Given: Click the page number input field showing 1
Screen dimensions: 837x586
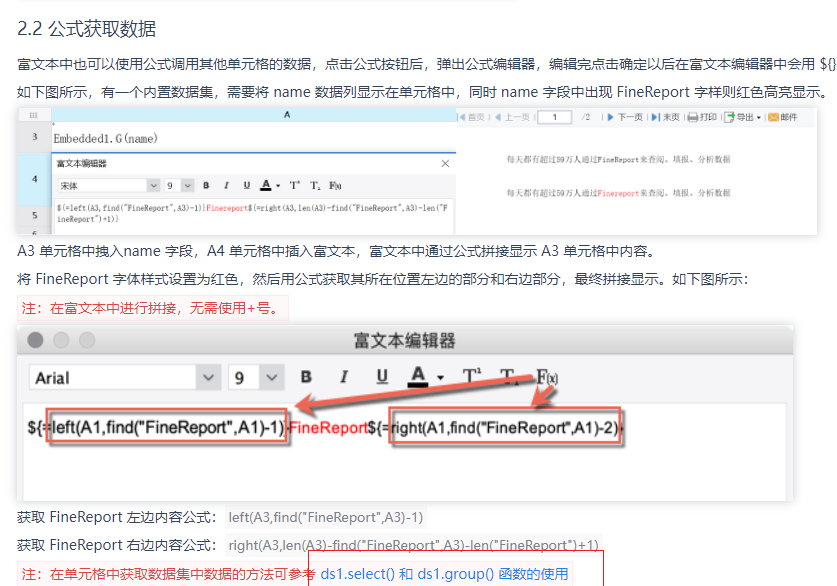Looking at the screenshot, I should [x=555, y=117].
